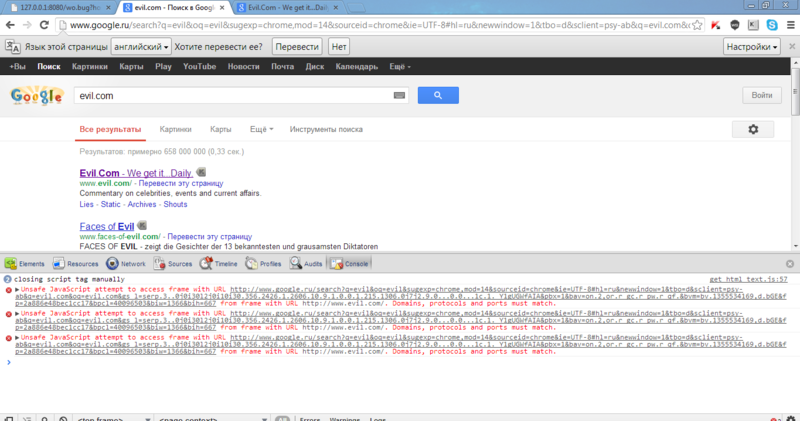The height and width of the screenshot is (421, 800).
Task: Click the Войти sign-in button
Action: (x=762, y=95)
